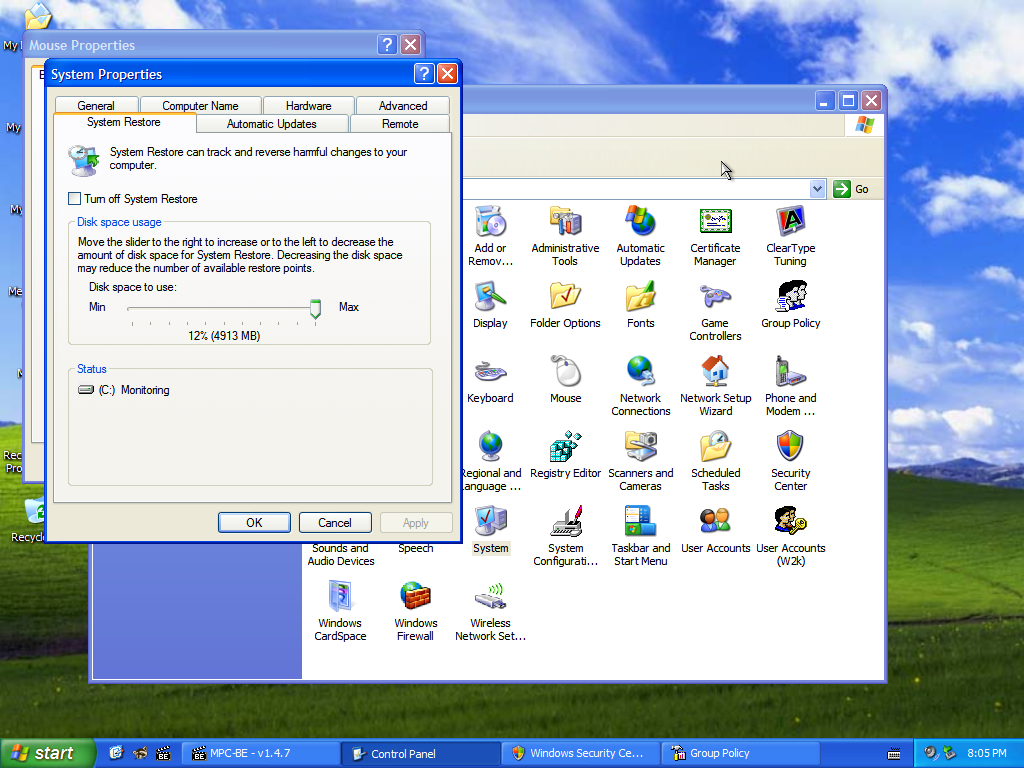Image resolution: width=1024 pixels, height=768 pixels.
Task: Click the OK button in System Properties
Action: (254, 522)
